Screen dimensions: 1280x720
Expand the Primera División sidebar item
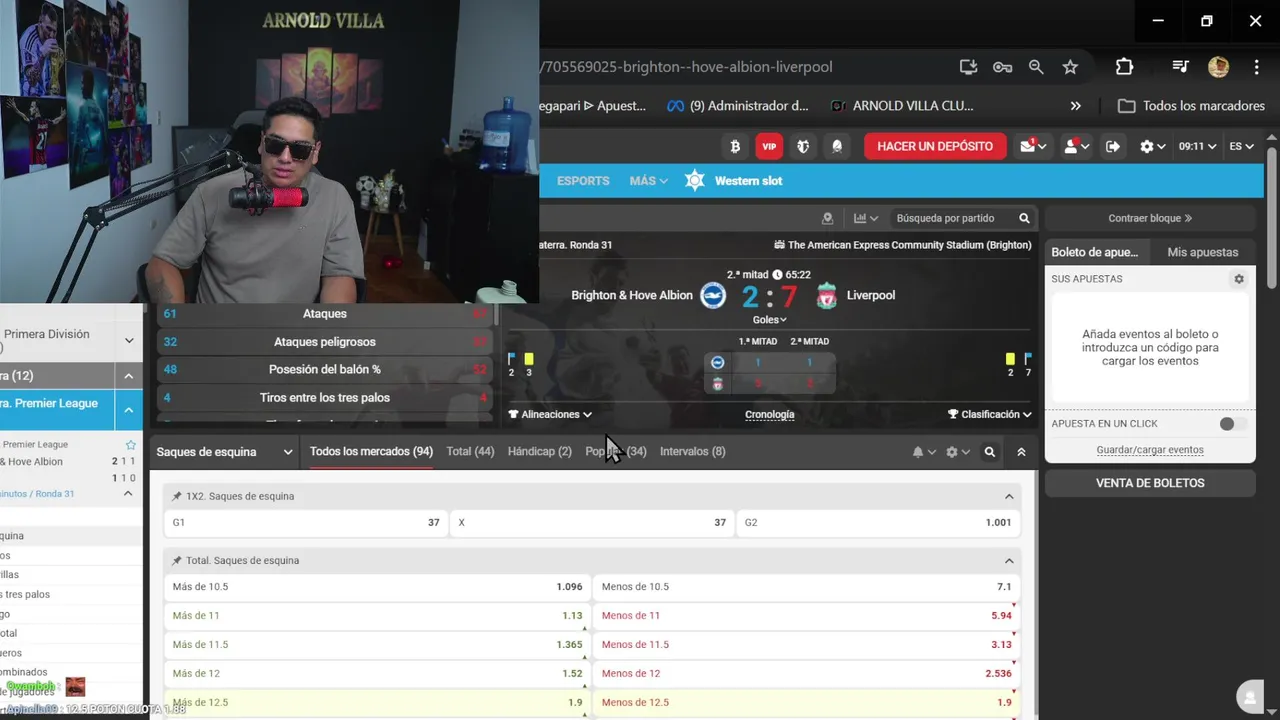[129, 341]
